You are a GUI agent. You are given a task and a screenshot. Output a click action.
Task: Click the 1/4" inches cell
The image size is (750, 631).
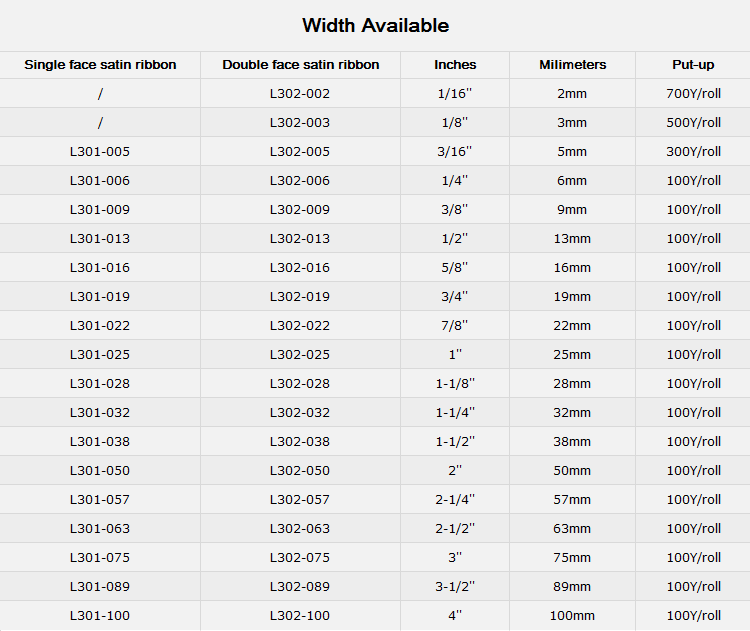[x=455, y=180]
